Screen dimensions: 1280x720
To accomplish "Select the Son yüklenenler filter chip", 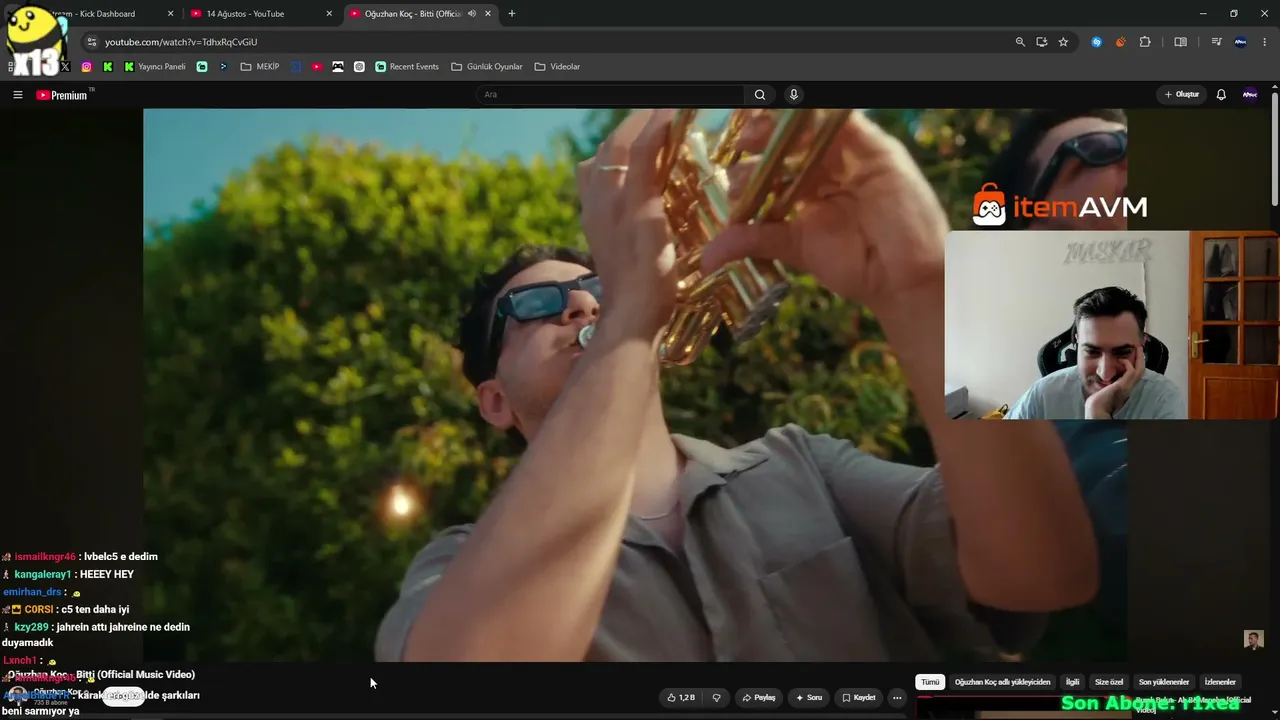I will point(1164,682).
